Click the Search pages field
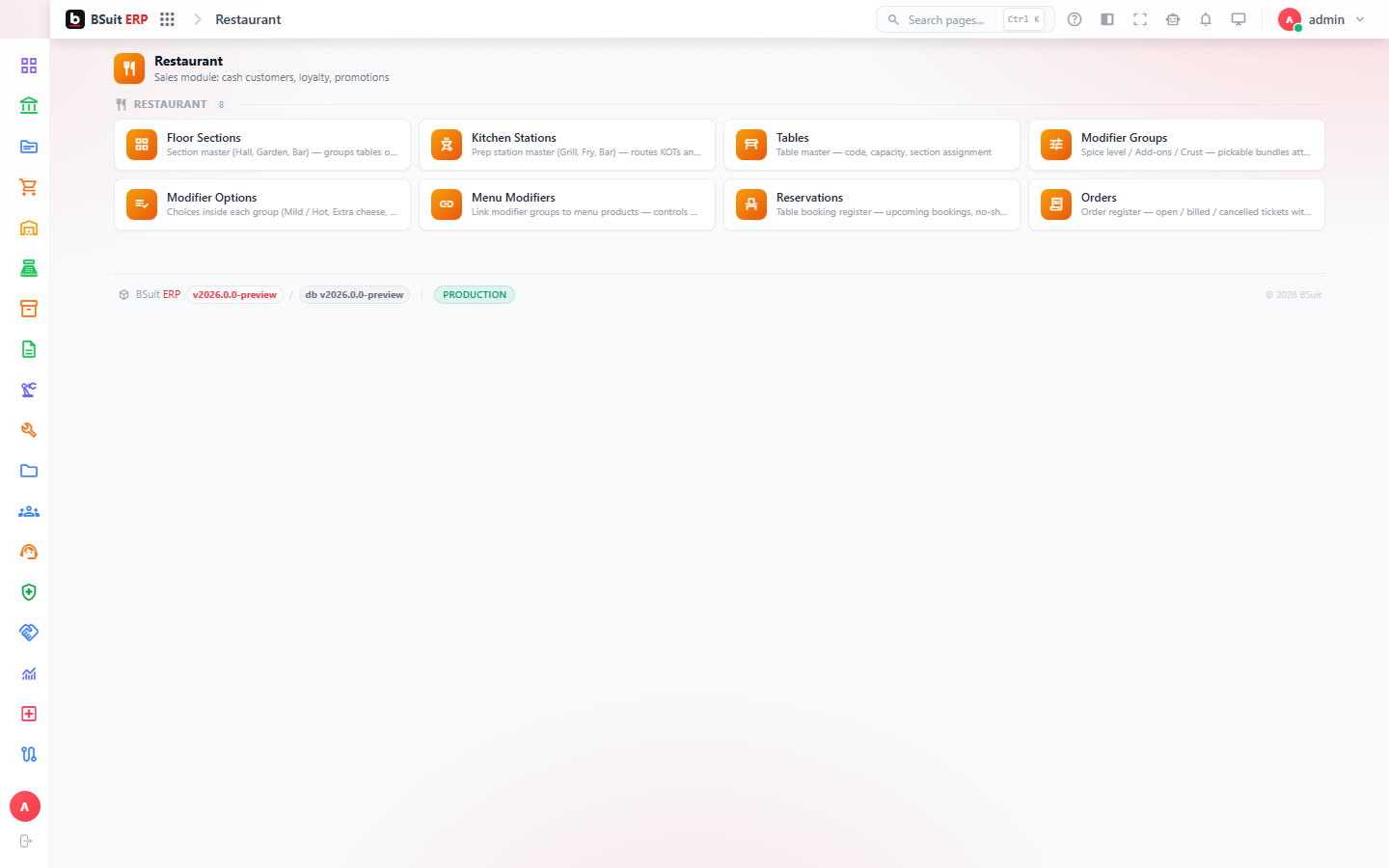 point(965,19)
